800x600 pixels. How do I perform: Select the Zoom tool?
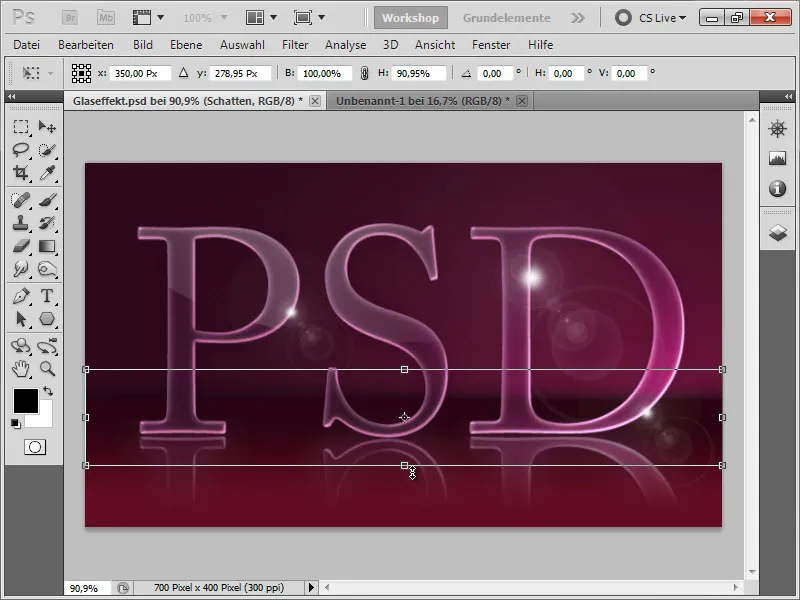(x=47, y=369)
